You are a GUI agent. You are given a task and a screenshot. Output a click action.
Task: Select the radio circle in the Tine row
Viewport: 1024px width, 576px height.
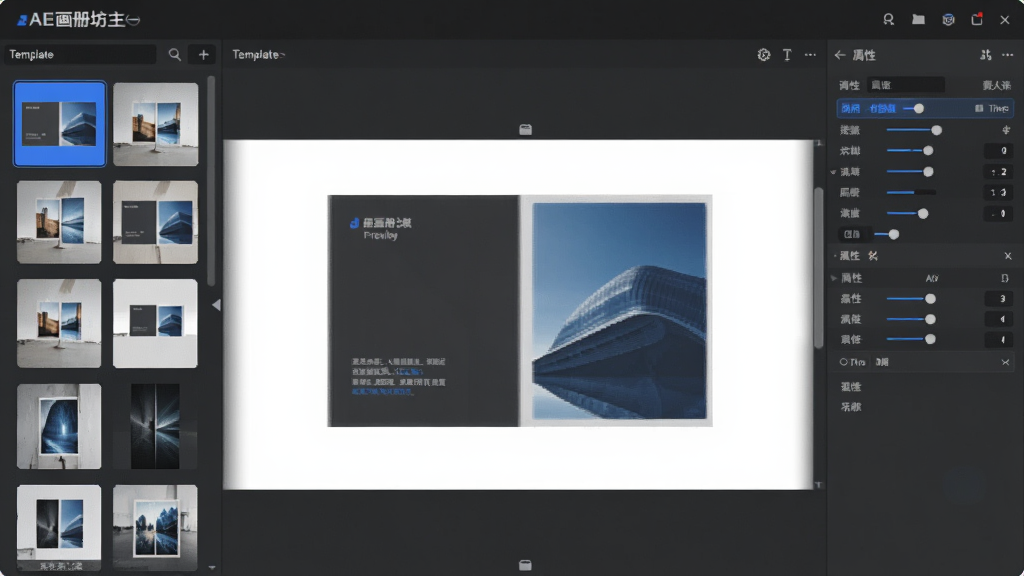(844, 362)
